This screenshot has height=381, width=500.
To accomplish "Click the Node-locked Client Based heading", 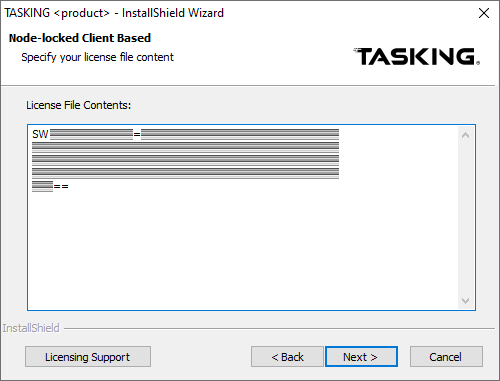I will tap(80, 38).
